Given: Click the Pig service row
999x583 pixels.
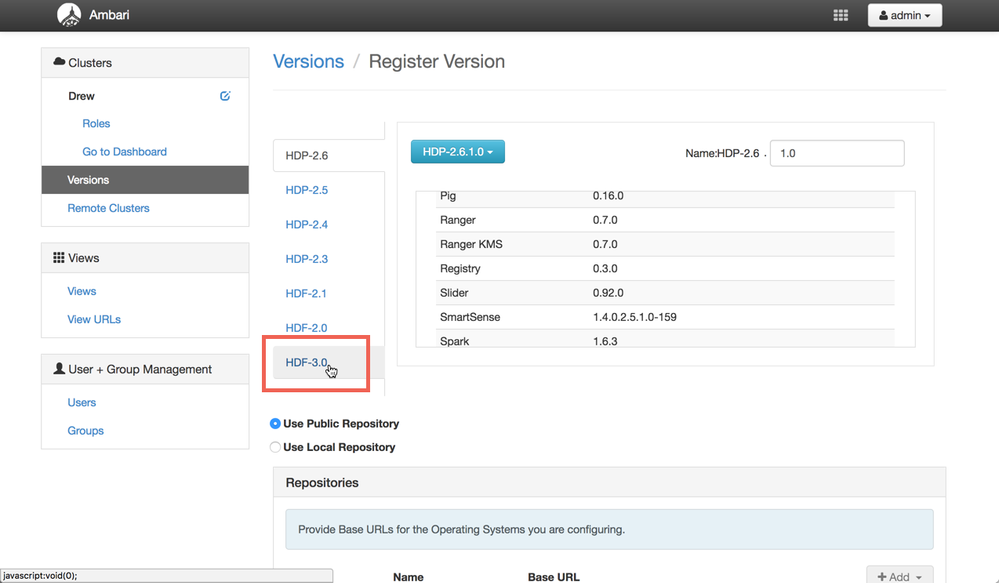Looking at the screenshot, I should click(666, 199).
